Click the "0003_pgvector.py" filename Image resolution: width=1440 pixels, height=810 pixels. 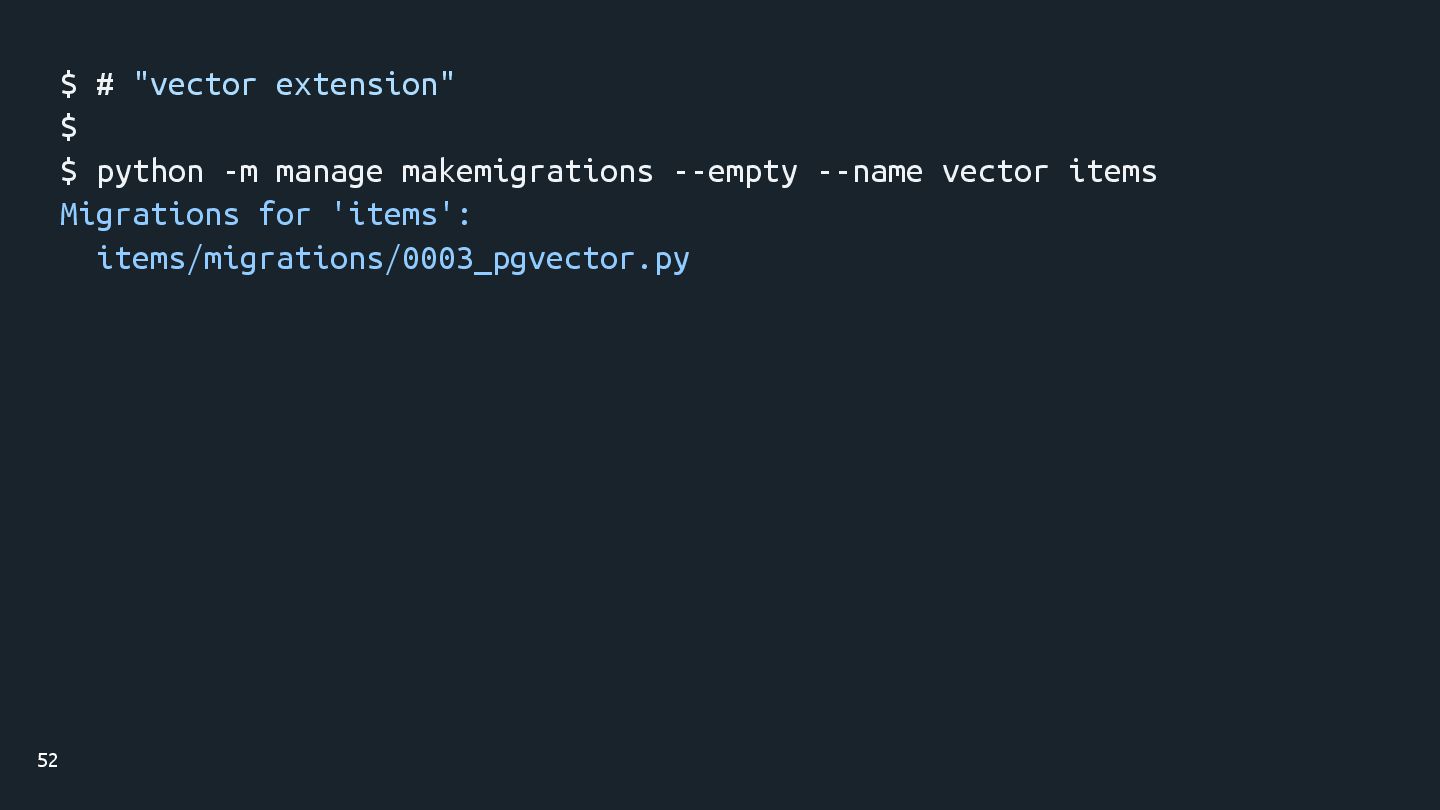pos(546,258)
